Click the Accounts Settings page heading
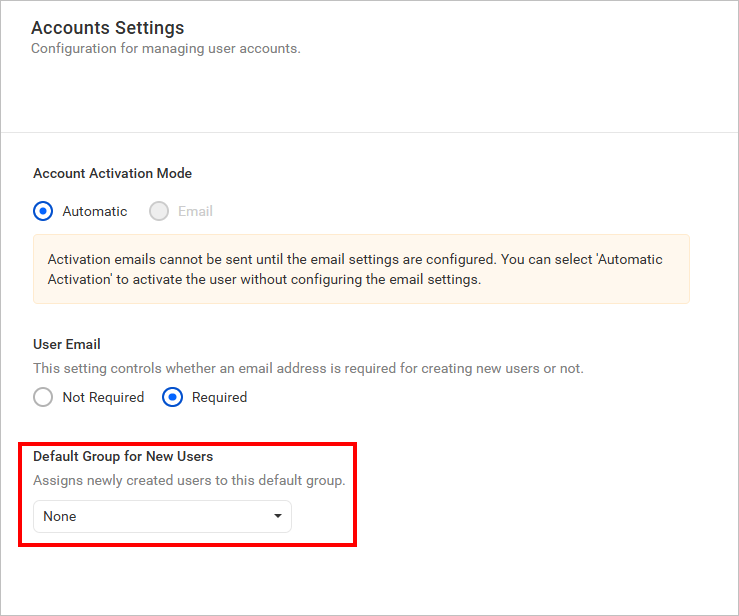This screenshot has width=739, height=616. [x=107, y=28]
